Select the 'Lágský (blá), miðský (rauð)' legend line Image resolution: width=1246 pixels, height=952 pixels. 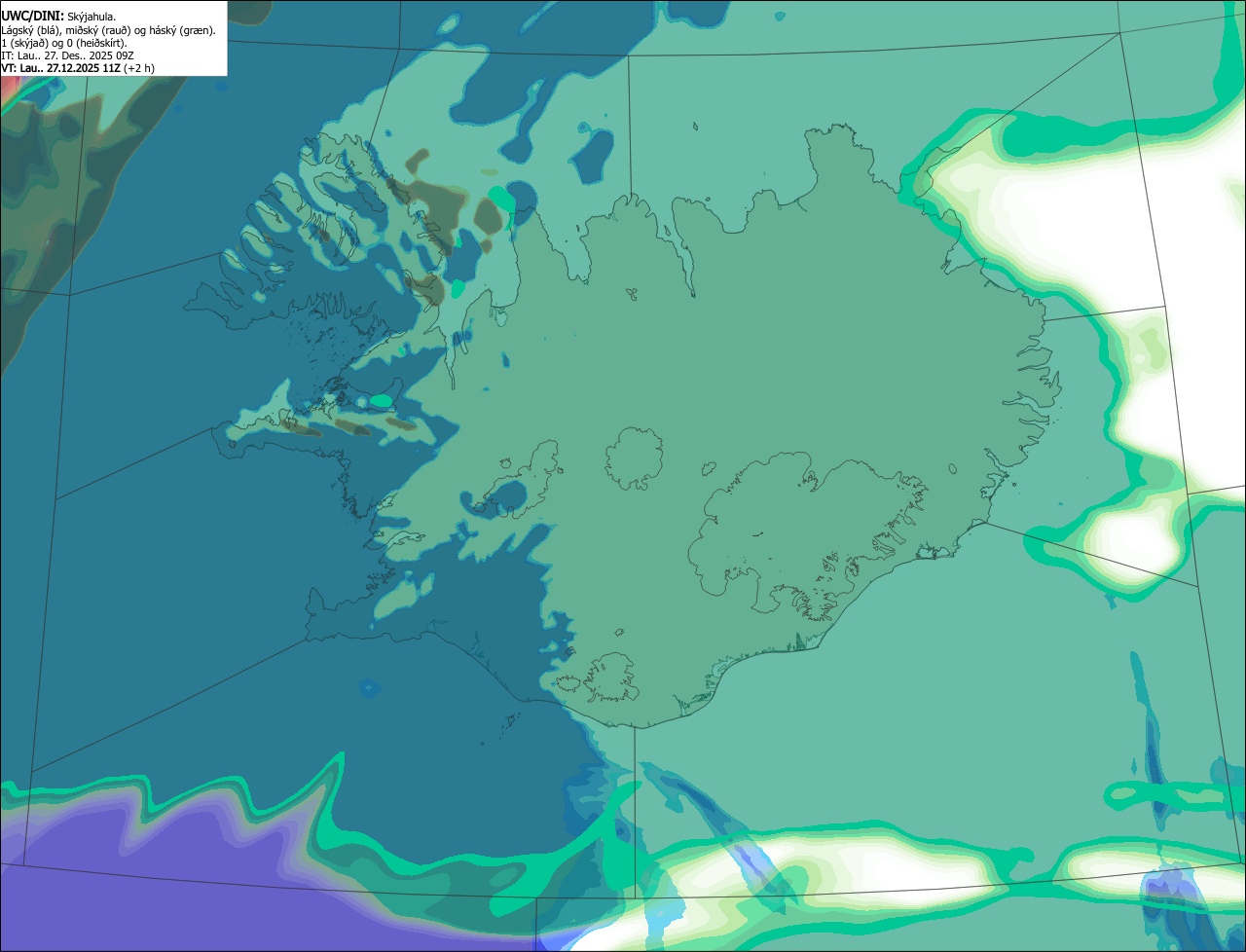[109, 30]
